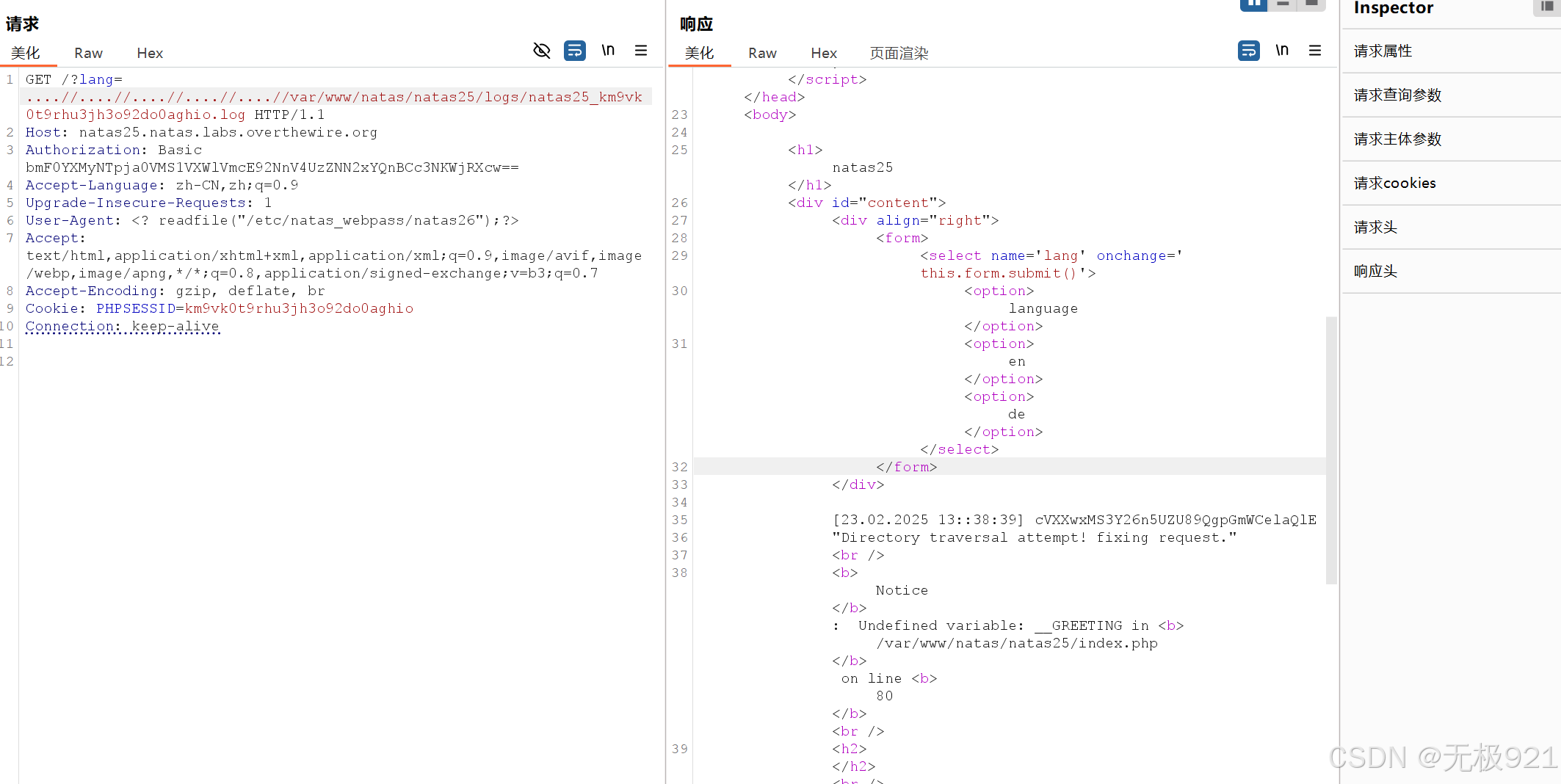Switch to response Hex tab
This screenshot has height=784, width=1561.
coord(824,53)
